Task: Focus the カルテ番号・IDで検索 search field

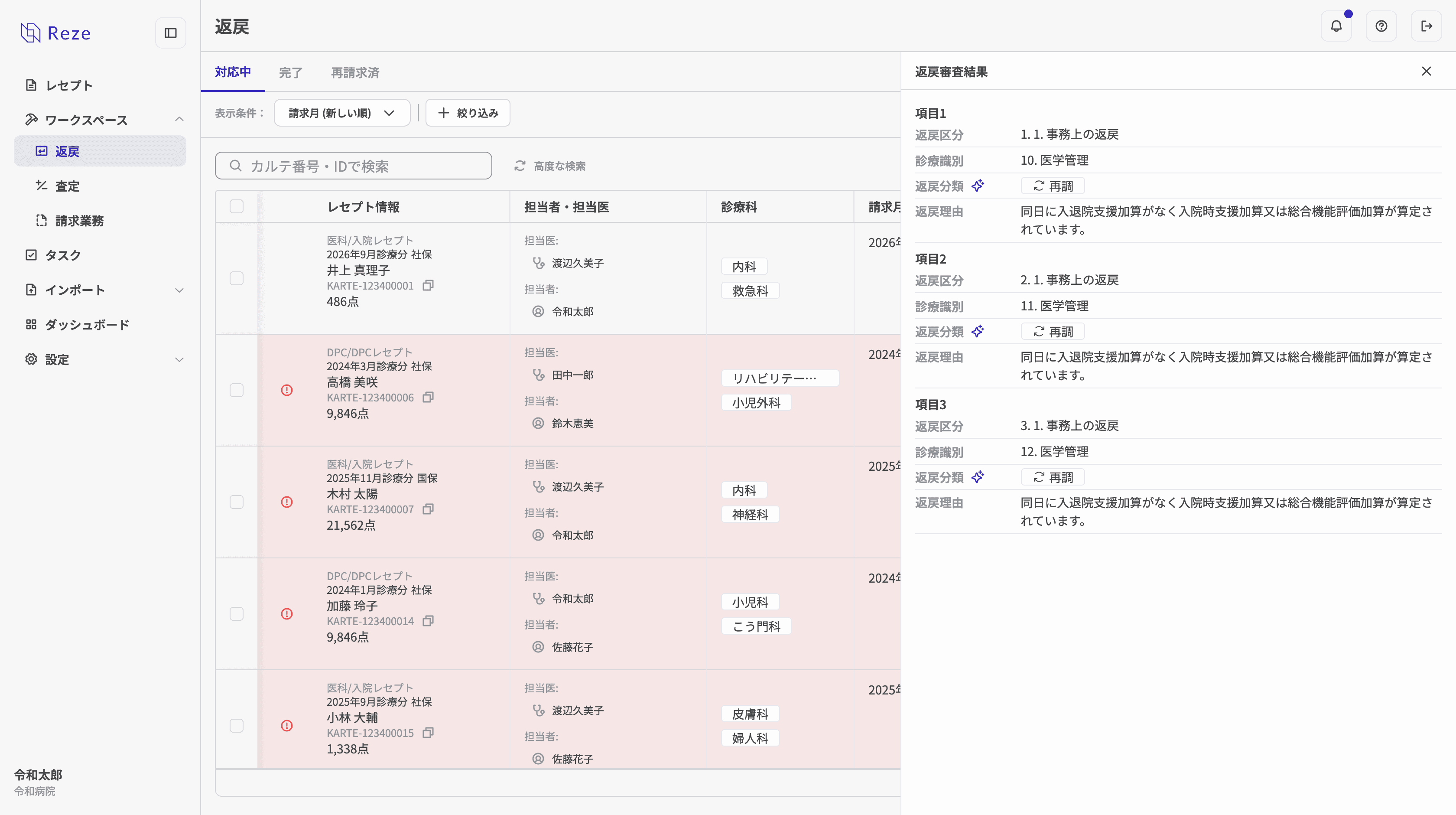Action: pos(353,166)
